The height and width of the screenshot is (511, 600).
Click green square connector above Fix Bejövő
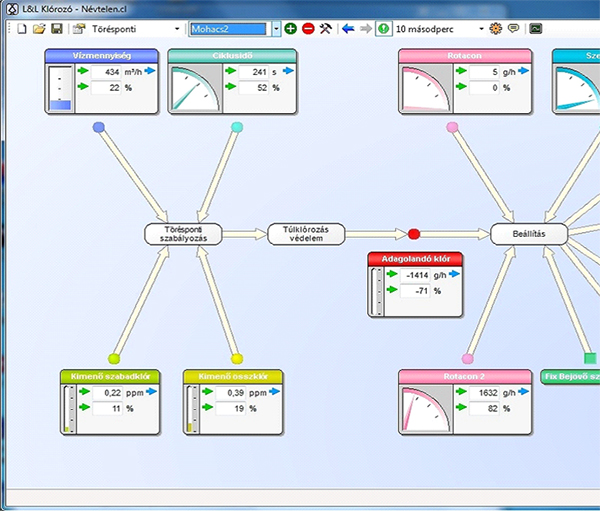coord(590,359)
